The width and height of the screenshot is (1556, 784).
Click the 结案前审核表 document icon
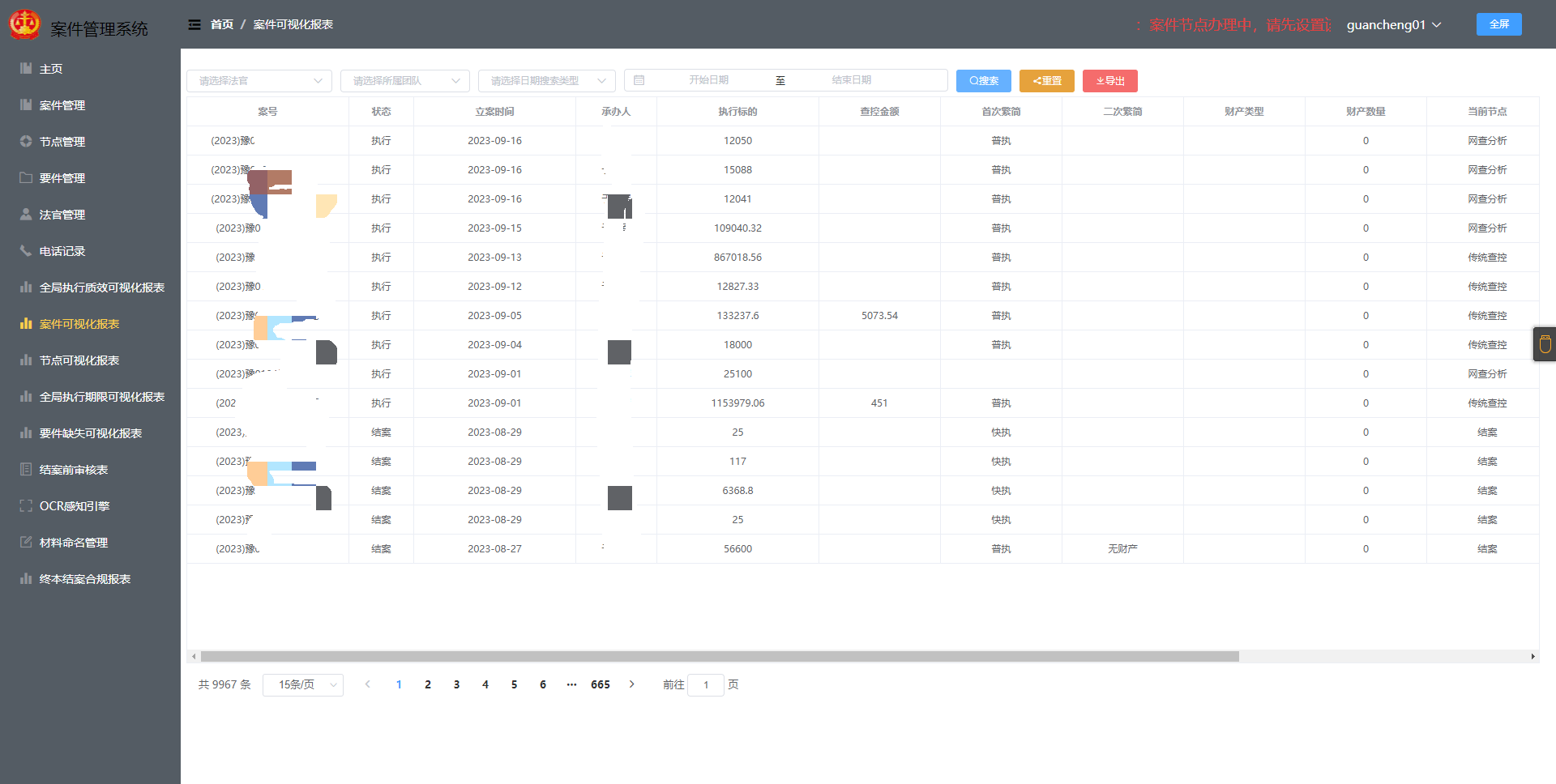pyautogui.click(x=26, y=470)
